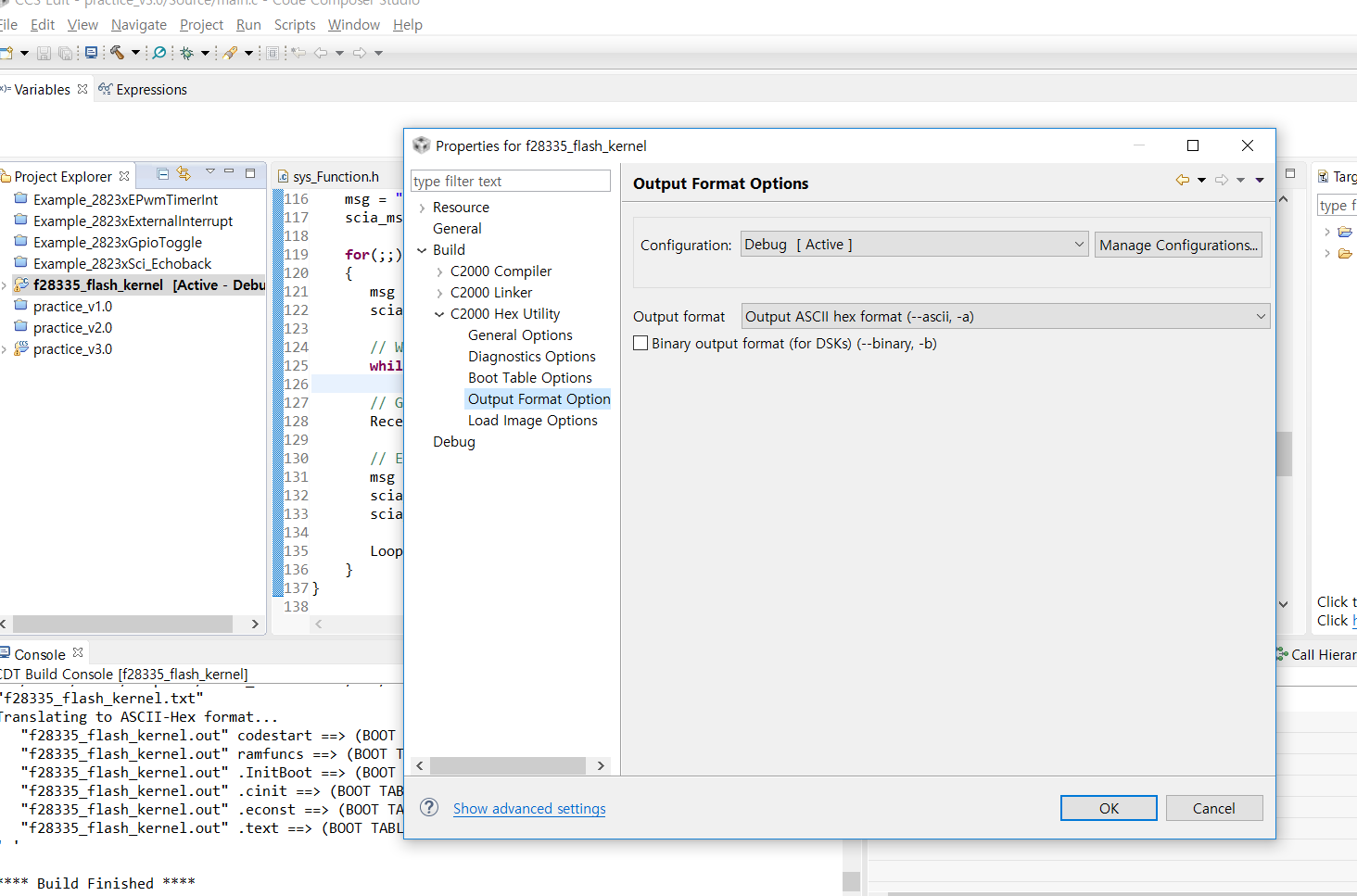
Task: Click Manage Configurations... button
Action: pyautogui.click(x=1178, y=245)
